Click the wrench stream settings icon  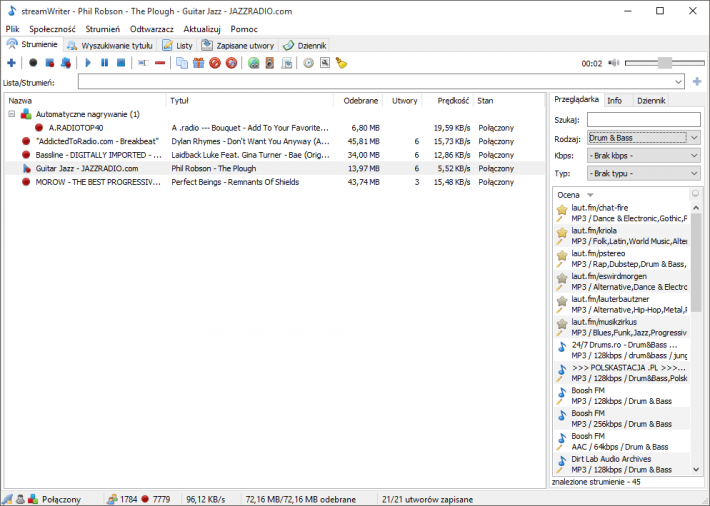pyautogui.click(x=325, y=63)
